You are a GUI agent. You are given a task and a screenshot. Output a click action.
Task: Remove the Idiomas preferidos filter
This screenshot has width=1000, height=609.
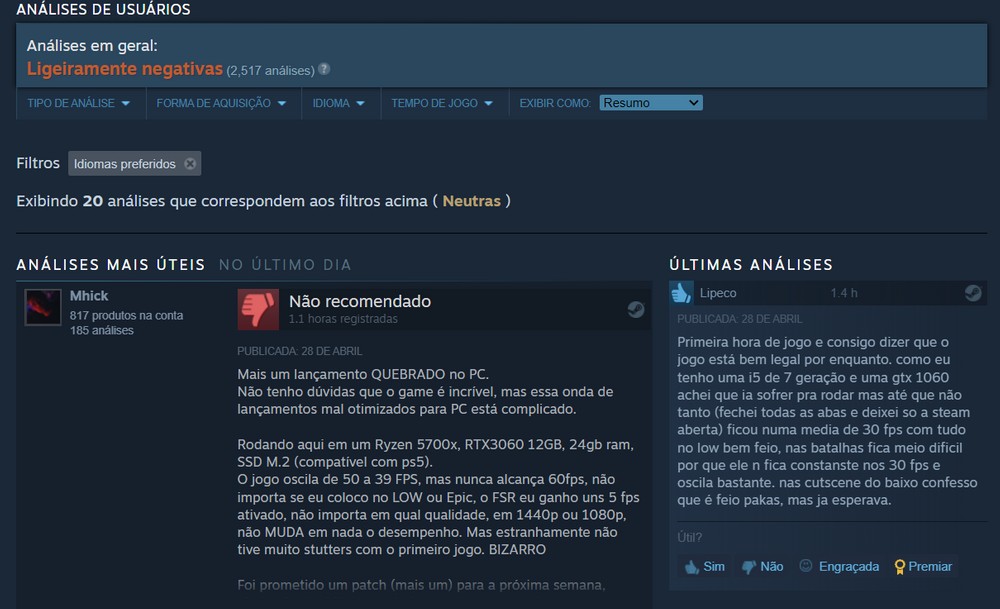point(190,163)
